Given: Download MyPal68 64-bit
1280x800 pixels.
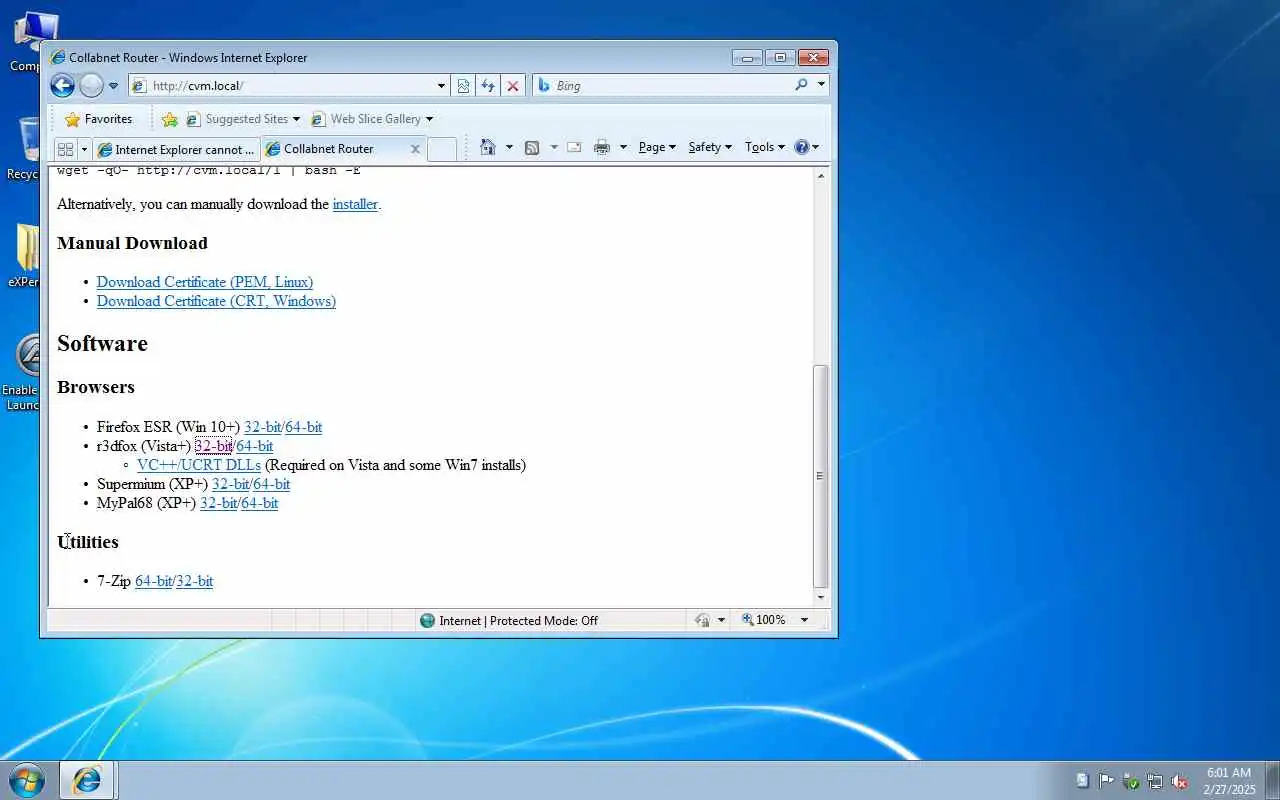Looking at the screenshot, I should (260, 503).
